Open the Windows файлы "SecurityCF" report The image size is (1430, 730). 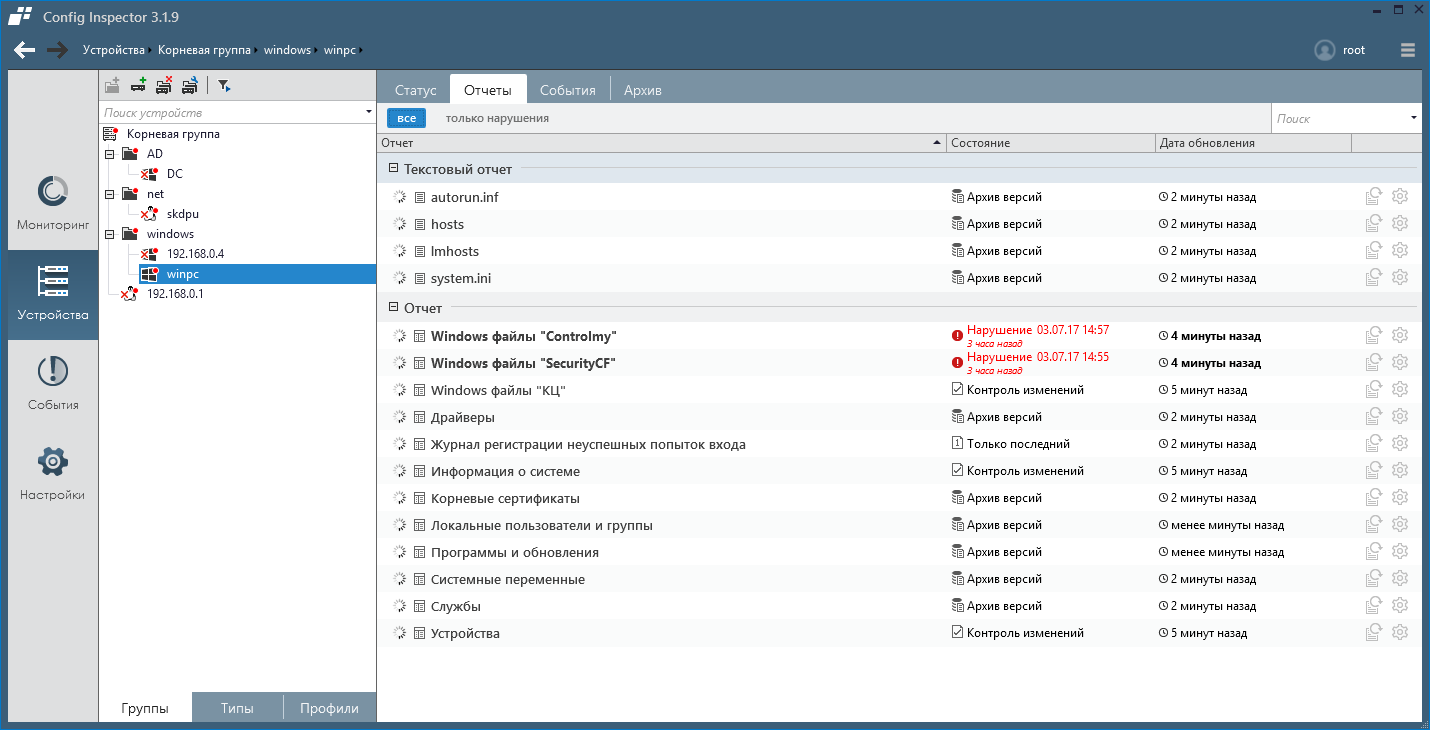click(522, 363)
